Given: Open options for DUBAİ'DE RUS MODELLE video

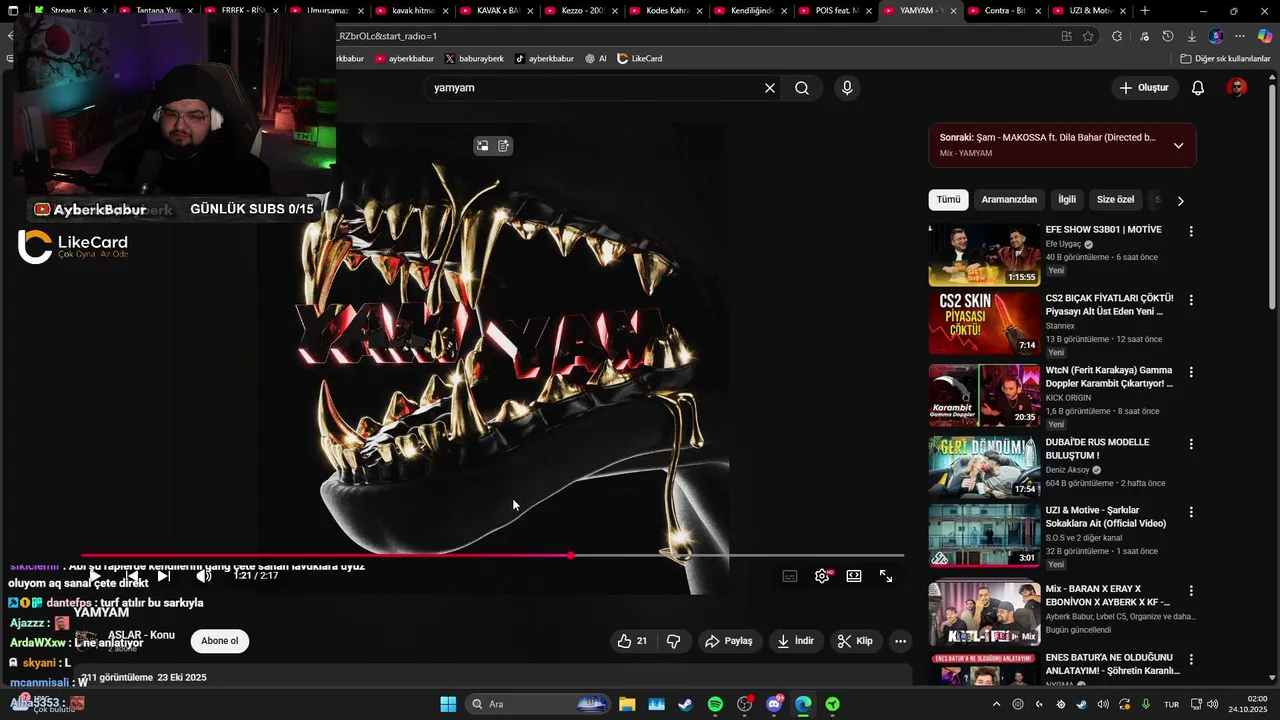Looking at the screenshot, I should click(x=1190, y=444).
